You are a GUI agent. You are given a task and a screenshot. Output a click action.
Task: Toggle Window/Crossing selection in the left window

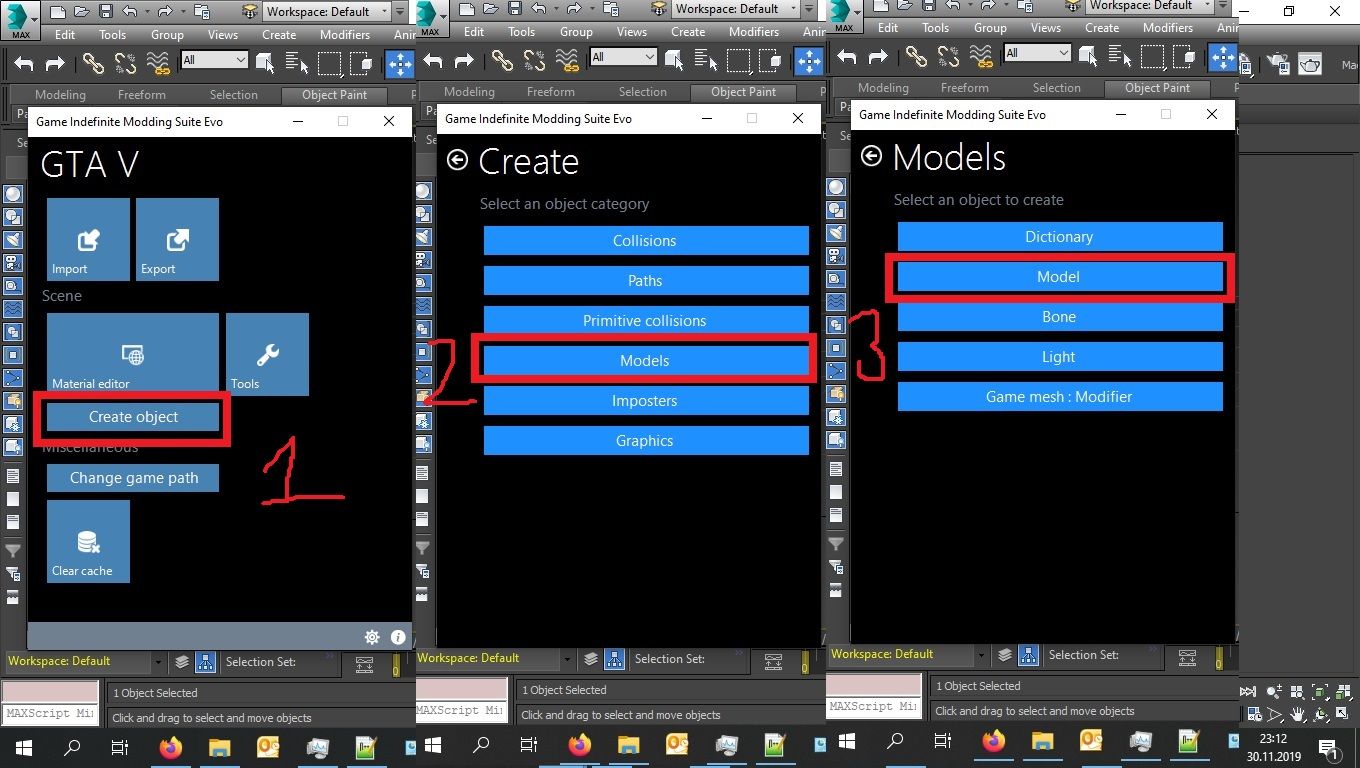coord(361,64)
